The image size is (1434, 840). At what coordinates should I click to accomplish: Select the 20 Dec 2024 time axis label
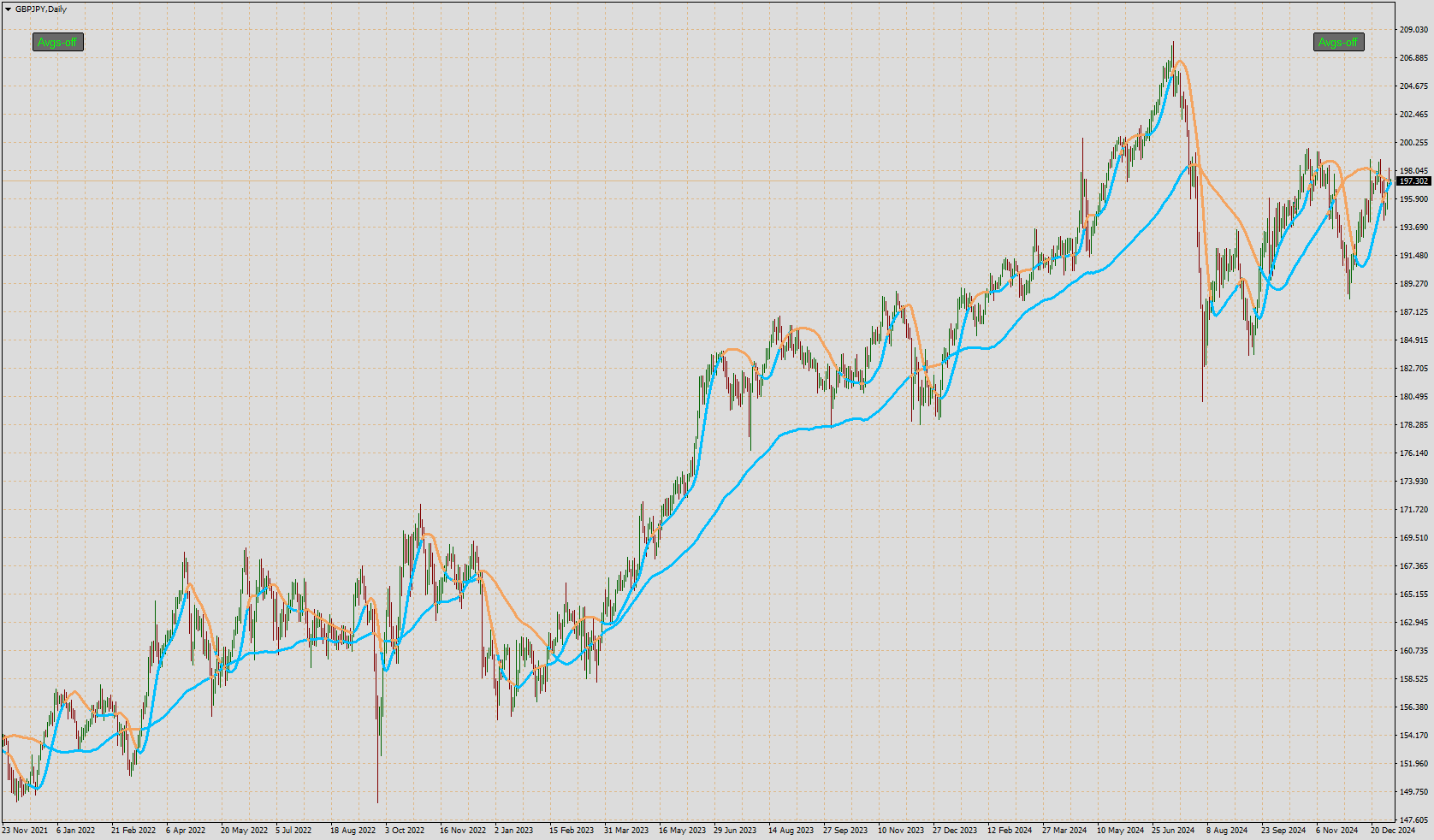pos(1393,831)
